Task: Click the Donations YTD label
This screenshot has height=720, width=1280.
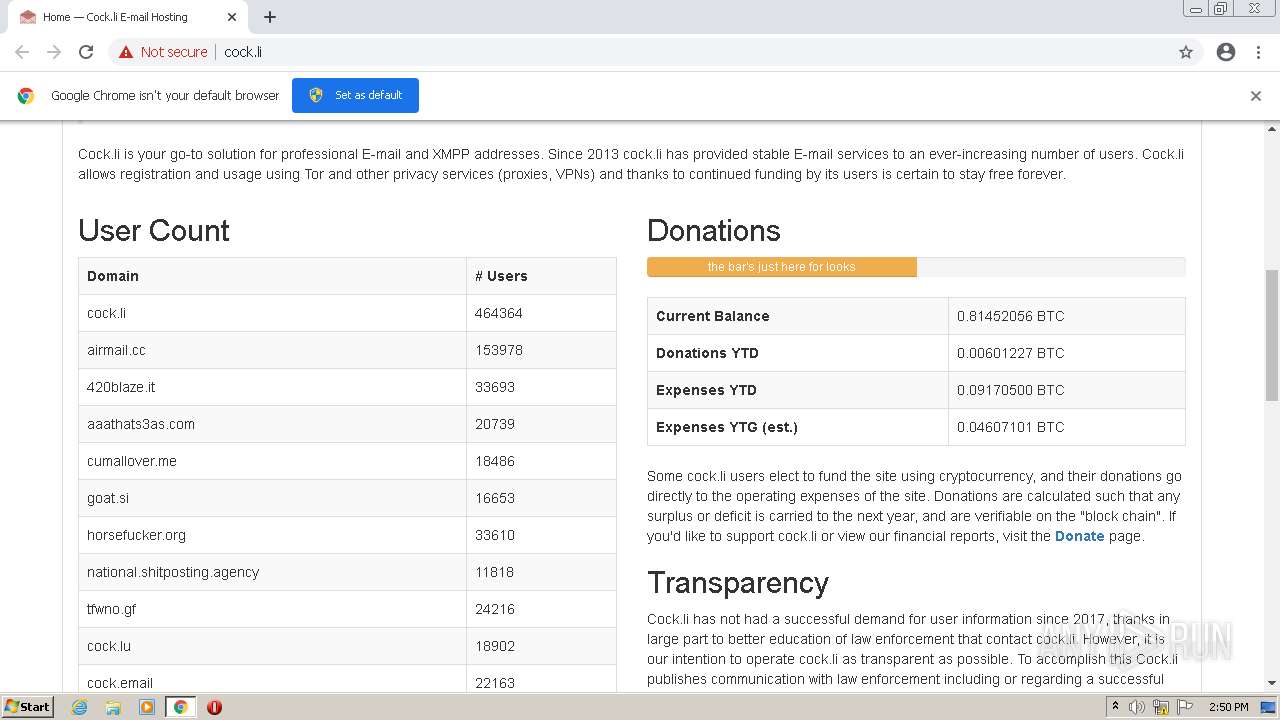Action: (707, 353)
